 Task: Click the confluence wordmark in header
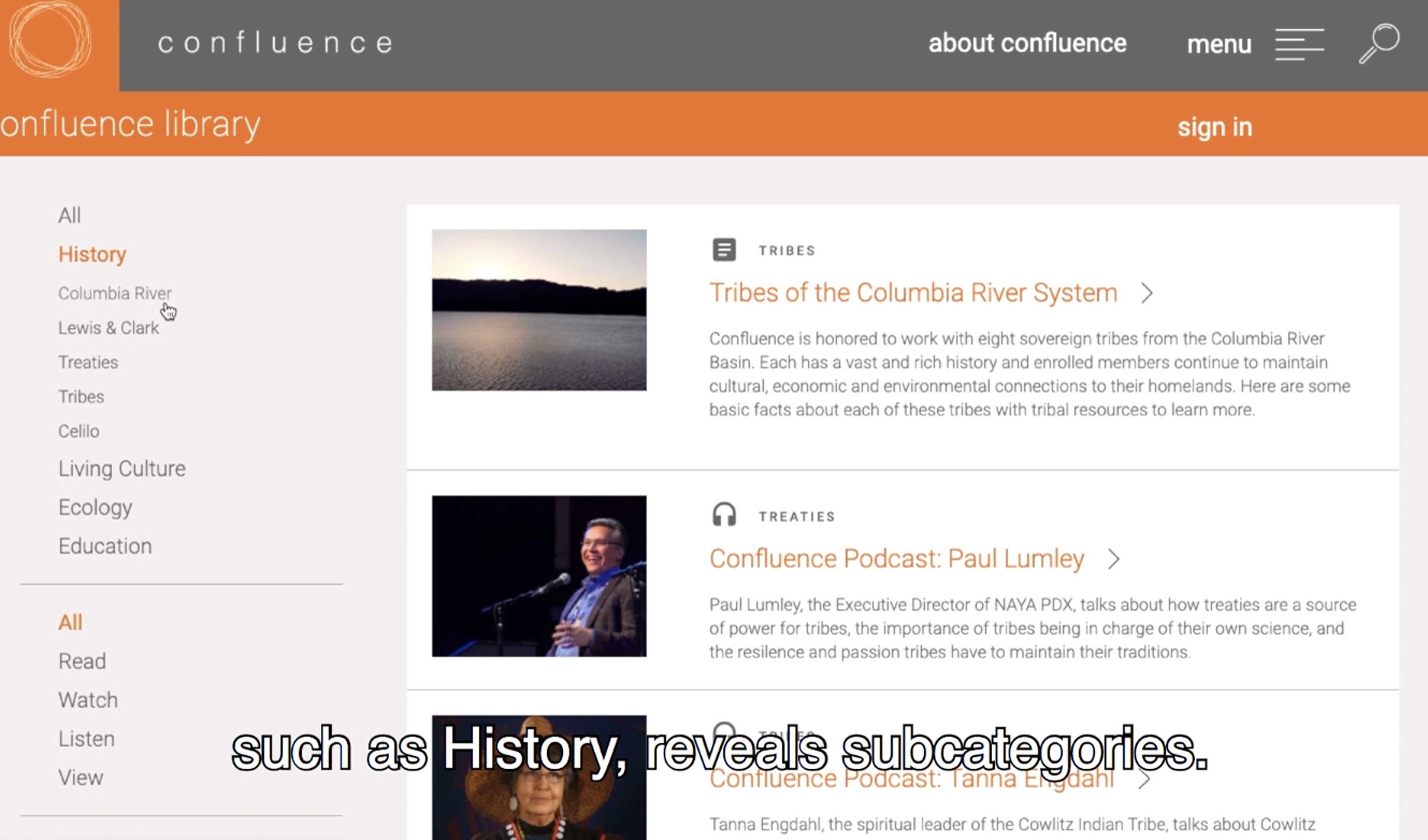pyautogui.click(x=275, y=43)
